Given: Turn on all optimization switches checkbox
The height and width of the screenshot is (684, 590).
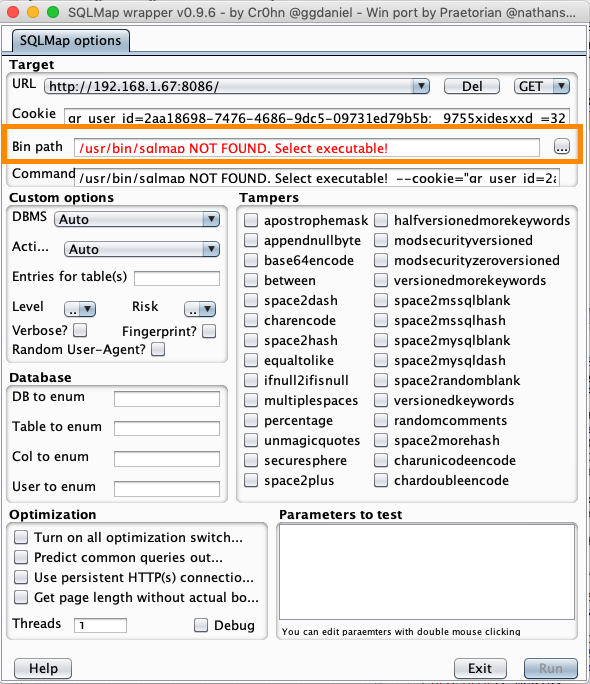Looking at the screenshot, I should (x=21, y=537).
